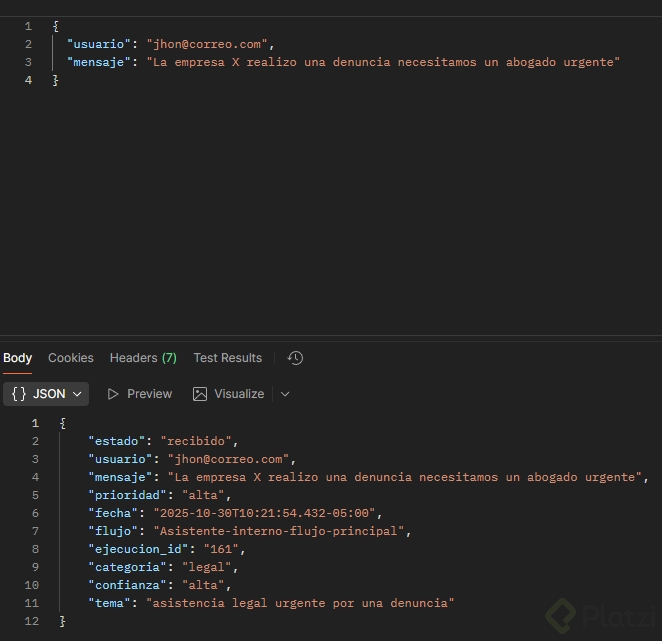Click the value "legal"
662x641 pixels.
click(x=207, y=567)
